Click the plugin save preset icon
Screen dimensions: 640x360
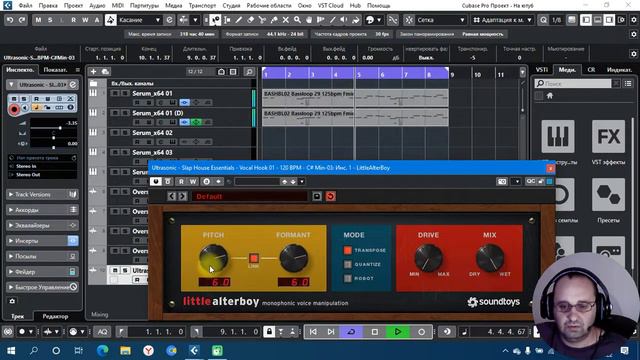pyautogui.click(x=317, y=196)
